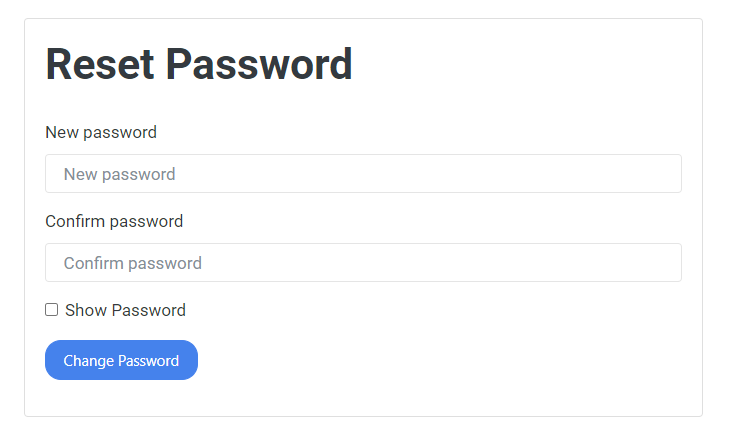
Task: Focus the Confirm password text box
Action: 363,263
